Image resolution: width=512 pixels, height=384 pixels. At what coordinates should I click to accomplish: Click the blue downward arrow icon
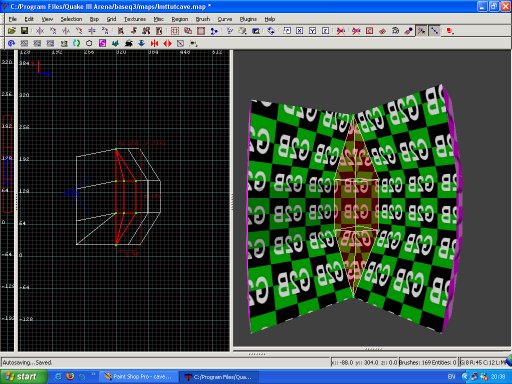[x=141, y=43]
